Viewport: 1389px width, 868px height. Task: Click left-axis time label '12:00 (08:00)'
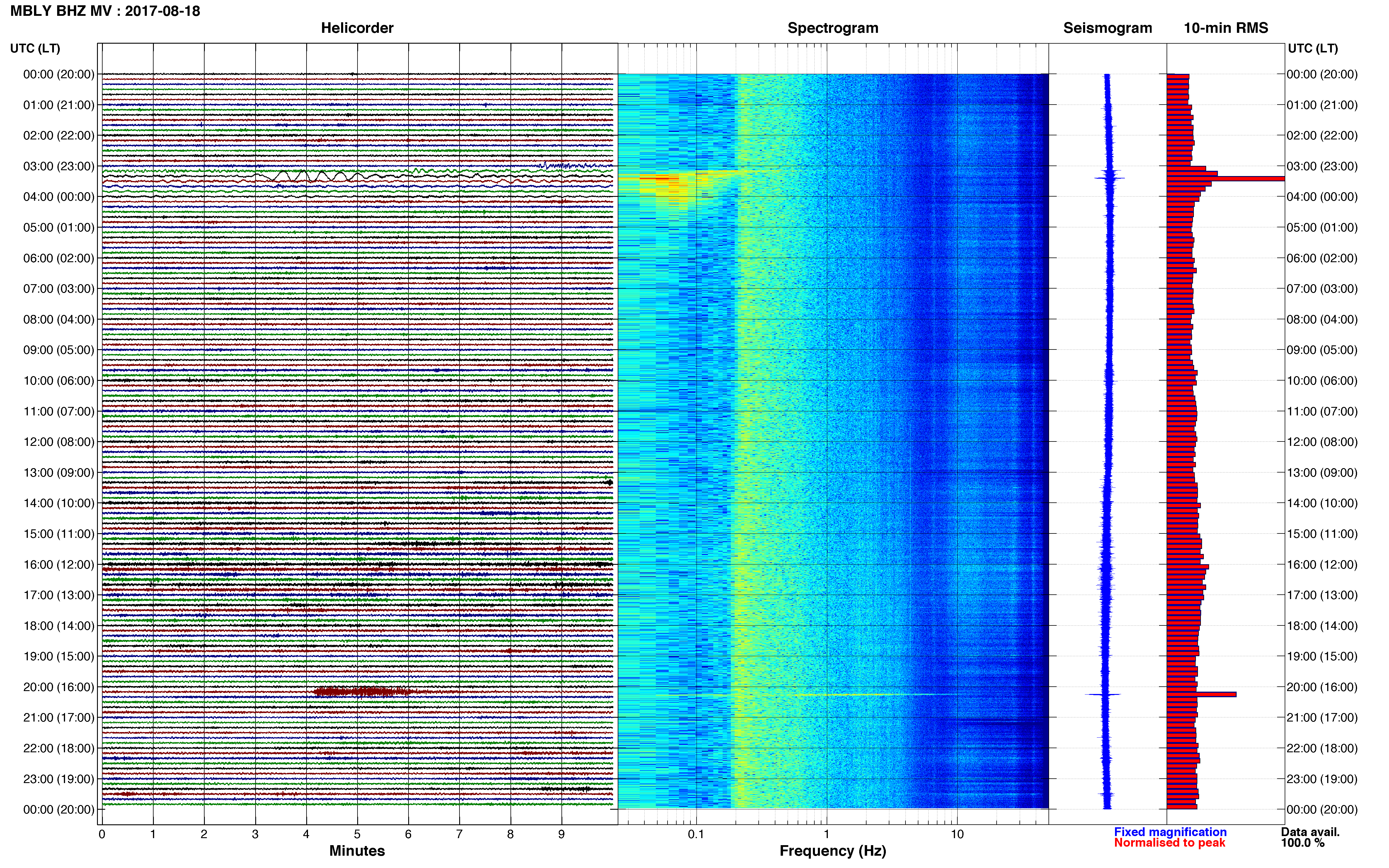[59, 442]
